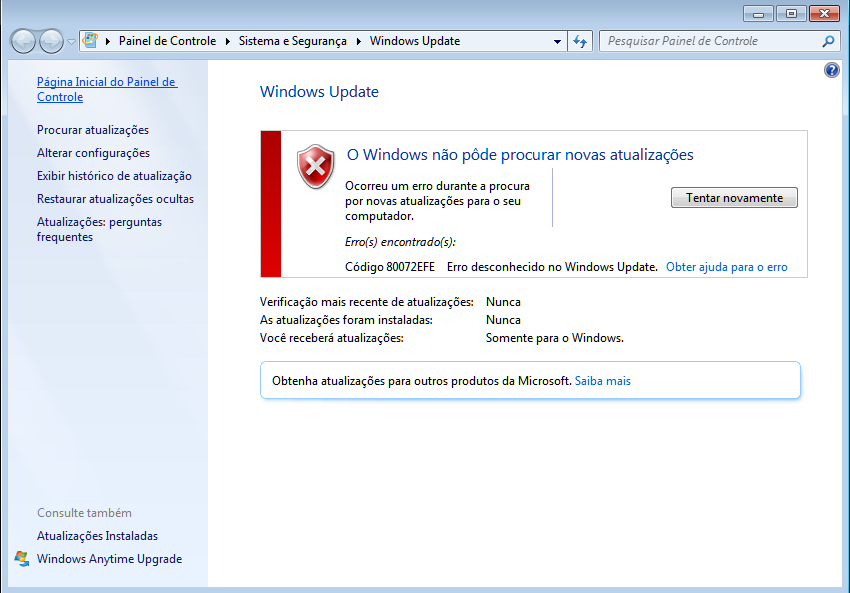Close the Windows Update window
Image resolution: width=850 pixels, height=593 pixels.
point(824,14)
